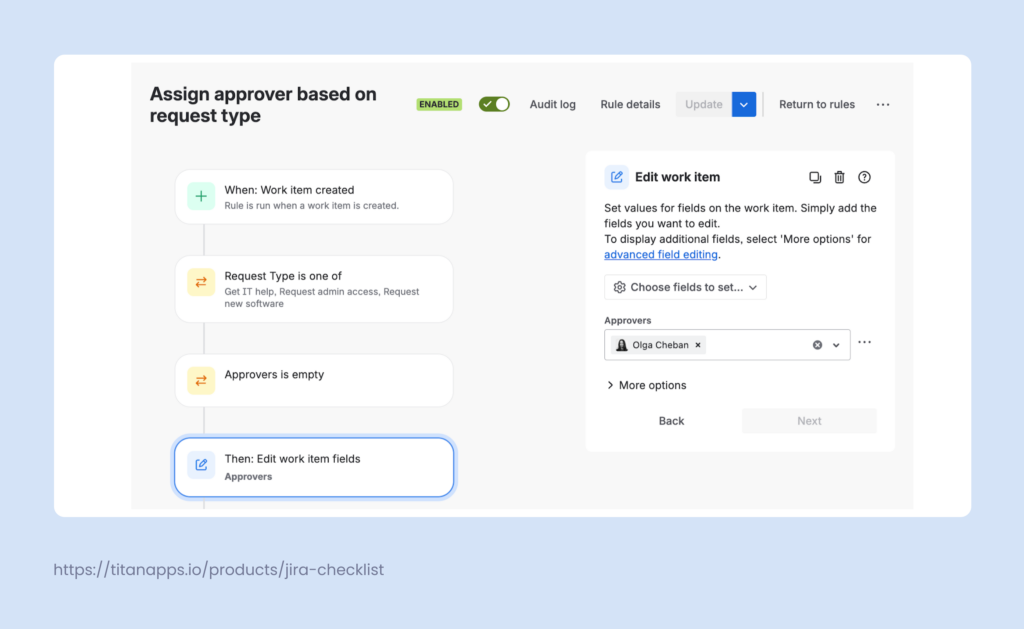Viewport: 1024px width, 629px height.
Task: Select the Then: Edit work item fields block
Action: [313, 466]
